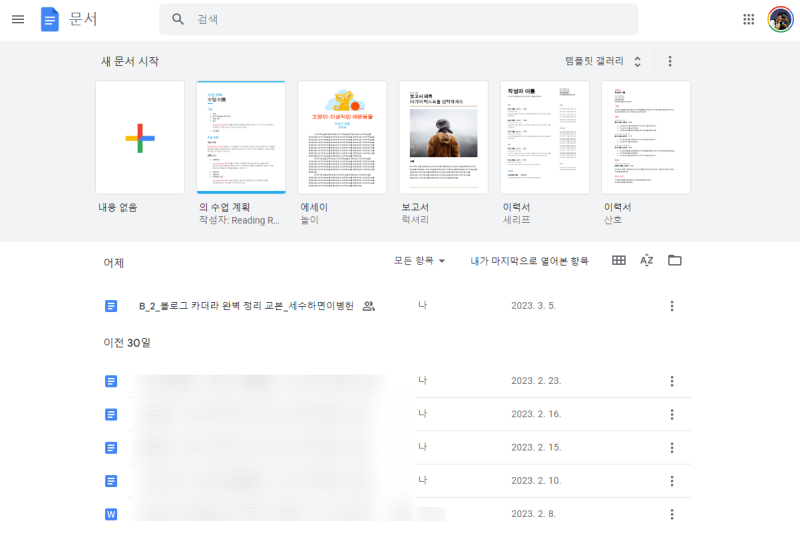Click the 어제 section heading
Image resolution: width=800 pixels, height=533 pixels.
(x=114, y=263)
